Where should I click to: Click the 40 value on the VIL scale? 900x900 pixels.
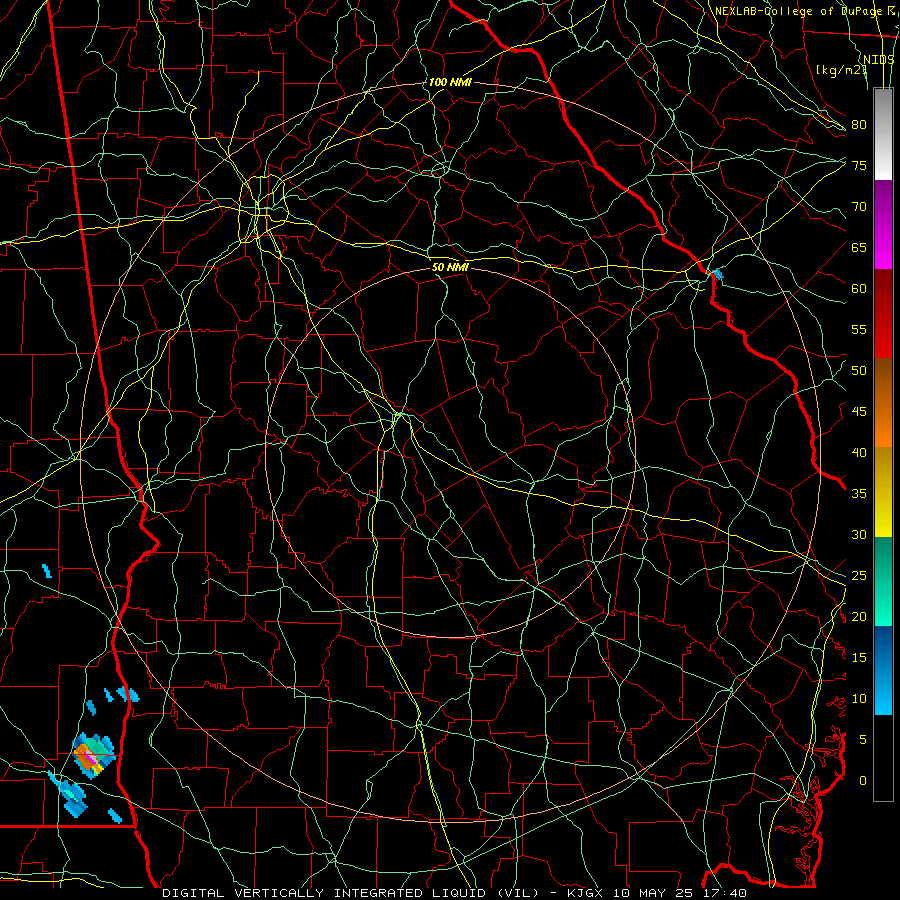pyautogui.click(x=859, y=452)
